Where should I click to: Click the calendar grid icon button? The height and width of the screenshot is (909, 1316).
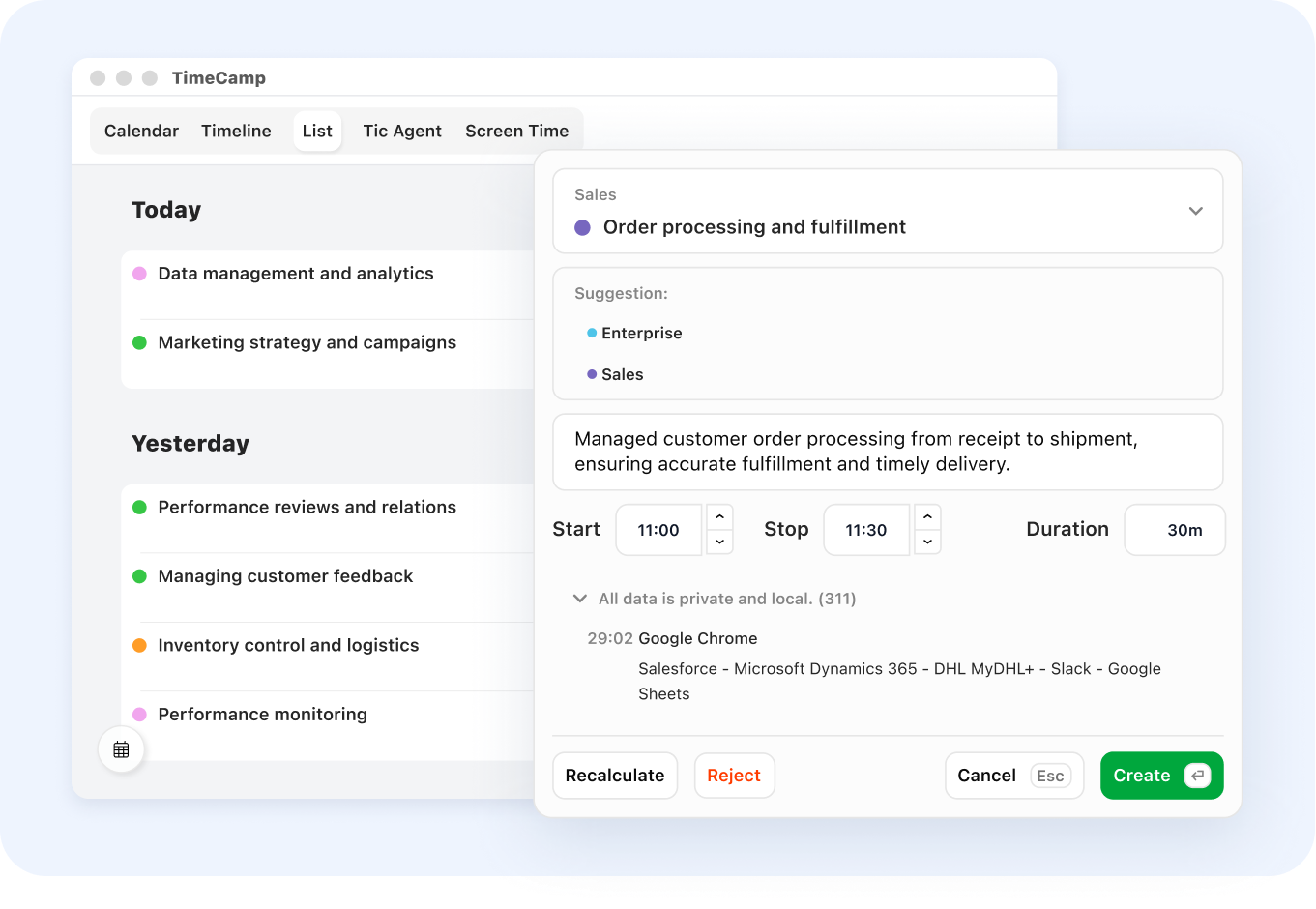[x=121, y=749]
